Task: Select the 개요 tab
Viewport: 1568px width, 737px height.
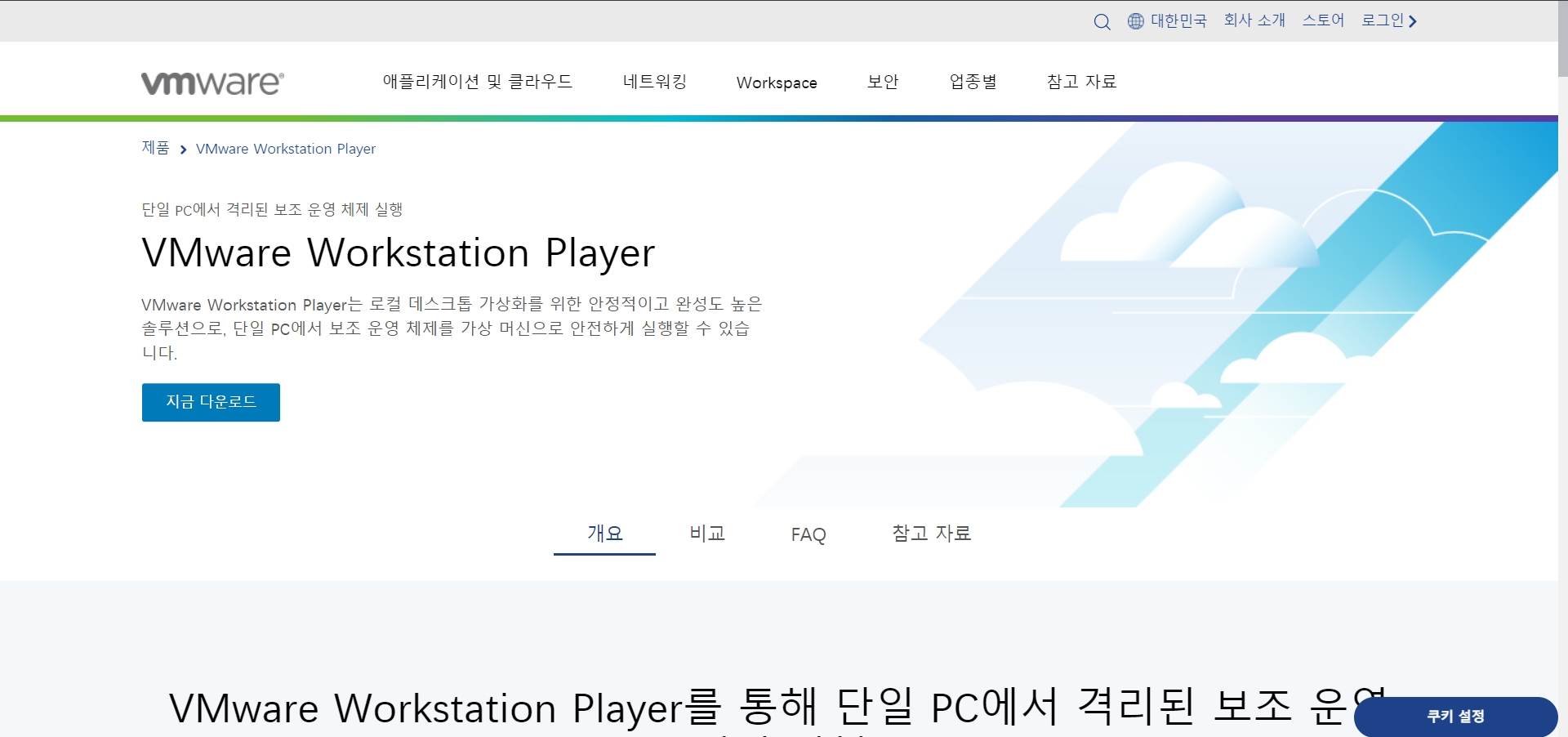Action: (604, 534)
